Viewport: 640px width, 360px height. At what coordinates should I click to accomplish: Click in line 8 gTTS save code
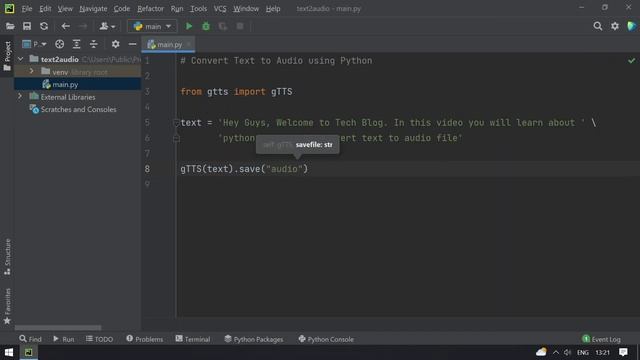[x=244, y=169]
